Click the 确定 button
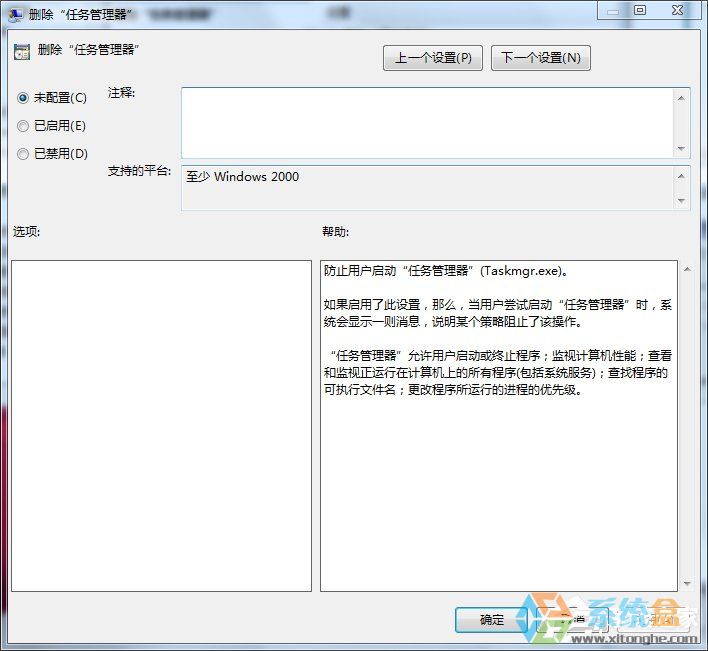Viewport: 708px width, 651px height. pyautogui.click(x=491, y=620)
